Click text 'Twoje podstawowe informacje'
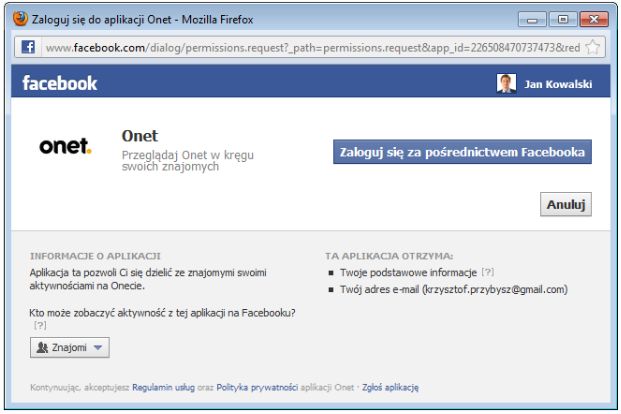Screen dimensions: 621x414 [x=408, y=273]
